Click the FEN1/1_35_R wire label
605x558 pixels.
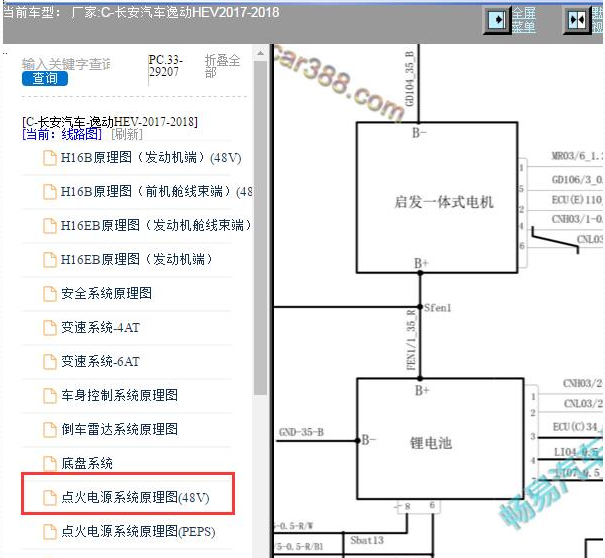click(412, 340)
